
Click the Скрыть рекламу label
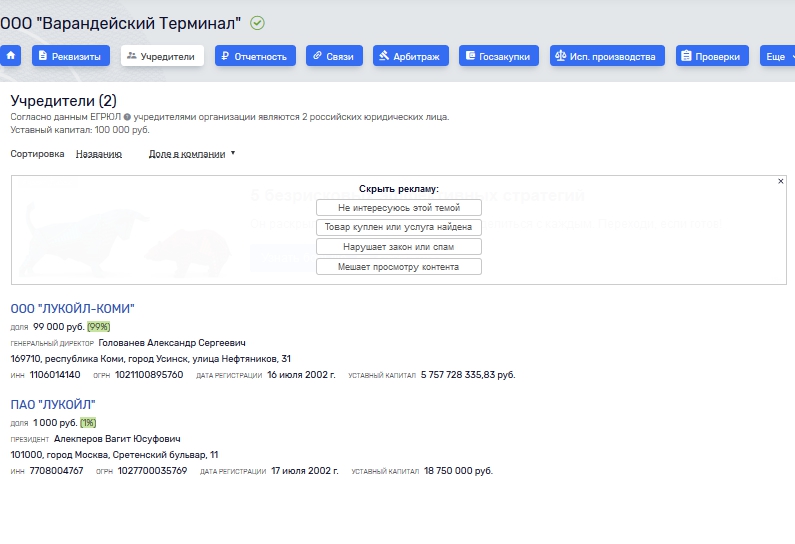point(399,189)
